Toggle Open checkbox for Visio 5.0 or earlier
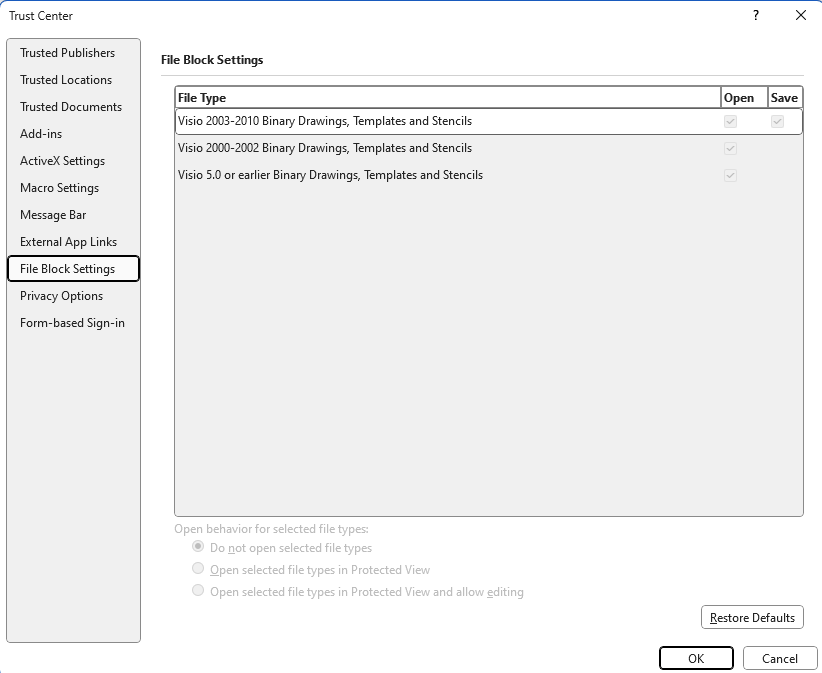Image resolution: width=822 pixels, height=673 pixels. [x=730, y=175]
